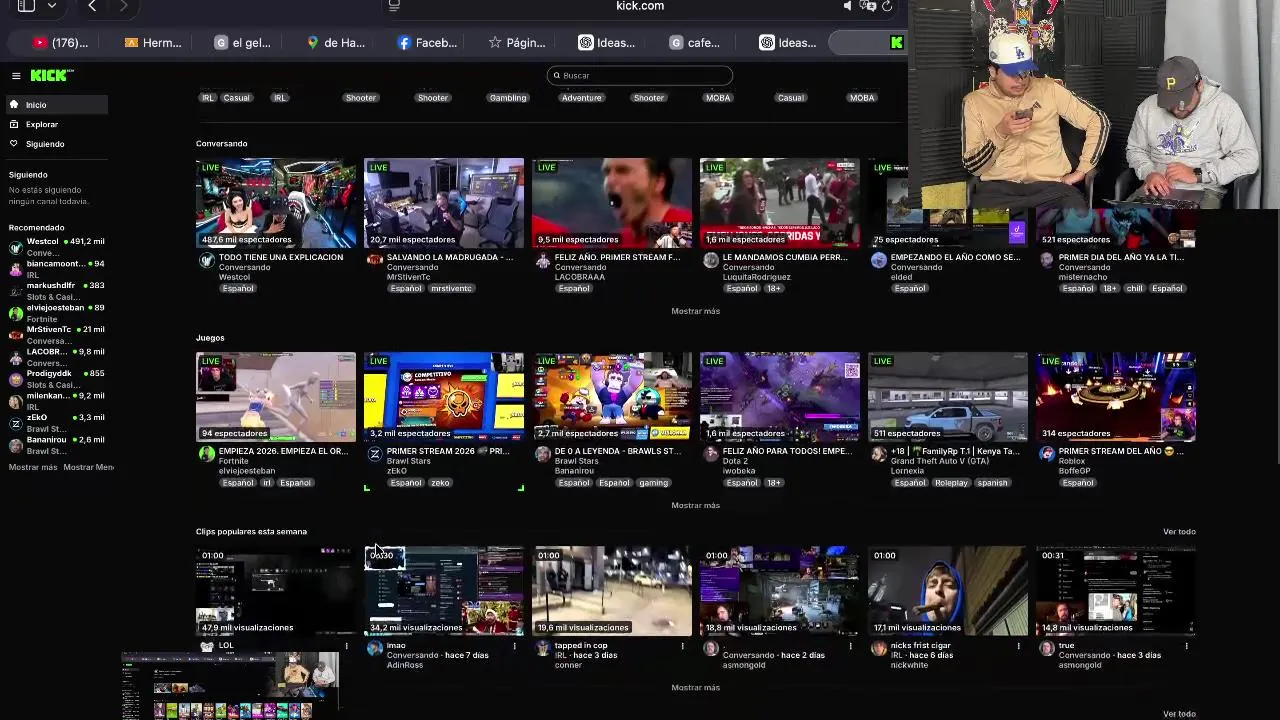Open the translate icon in the address bar
1280x720 pixels.
click(x=868, y=6)
